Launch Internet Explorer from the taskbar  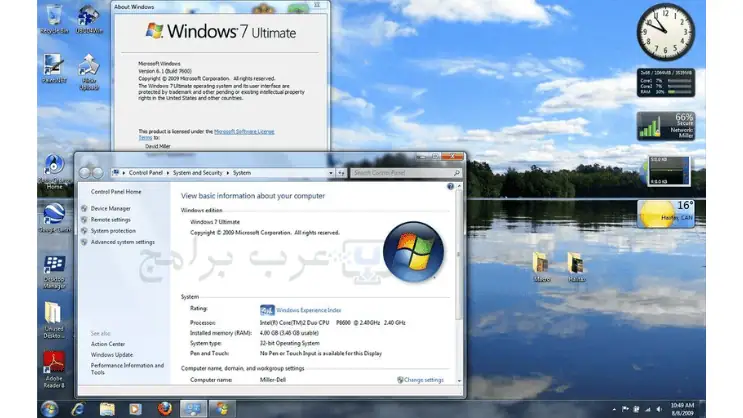(x=78, y=409)
